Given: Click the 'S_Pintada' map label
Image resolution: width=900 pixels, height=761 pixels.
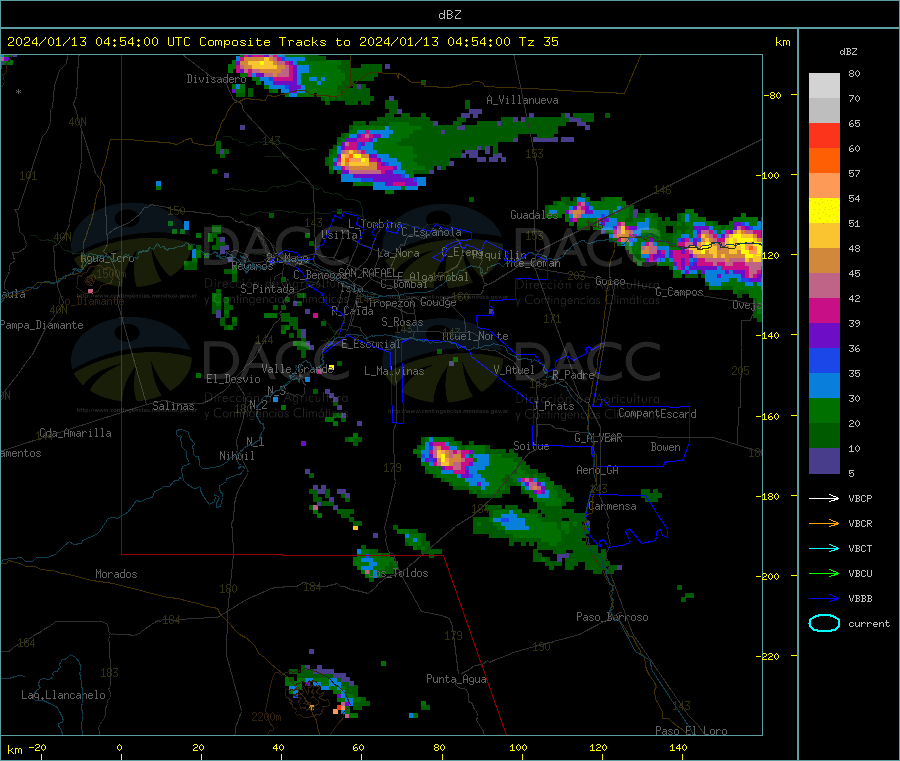Looking at the screenshot, I should (x=267, y=289).
